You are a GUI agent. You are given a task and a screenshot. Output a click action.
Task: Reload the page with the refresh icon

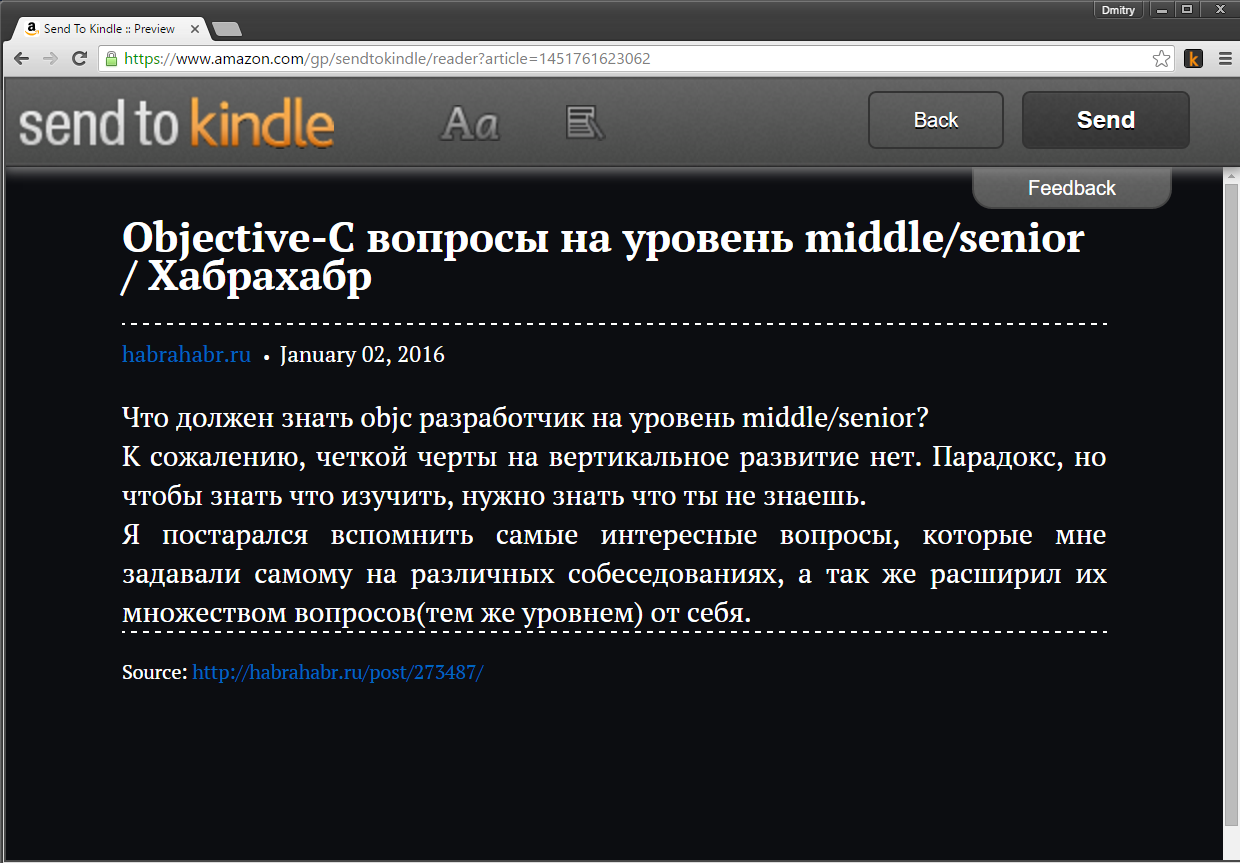[x=79, y=59]
